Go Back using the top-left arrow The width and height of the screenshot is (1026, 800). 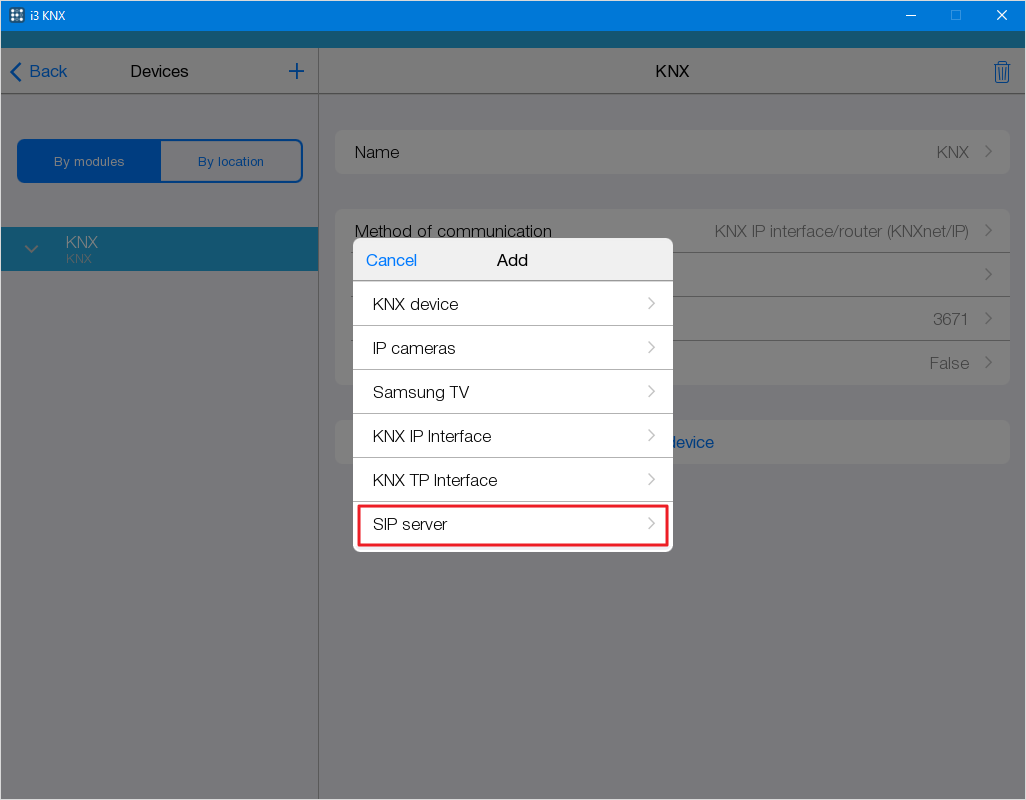[39, 71]
